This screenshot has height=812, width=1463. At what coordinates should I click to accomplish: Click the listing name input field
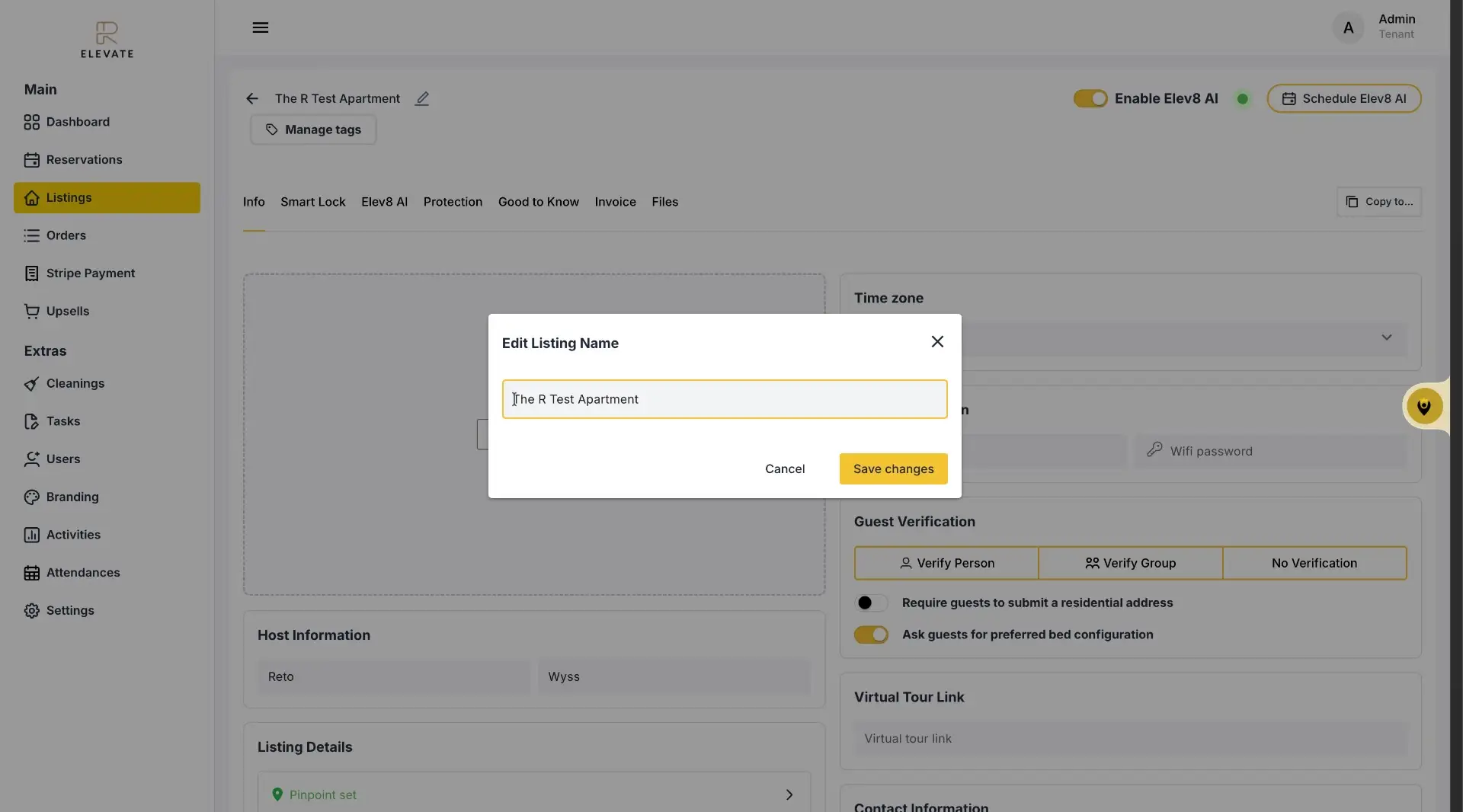pos(724,399)
